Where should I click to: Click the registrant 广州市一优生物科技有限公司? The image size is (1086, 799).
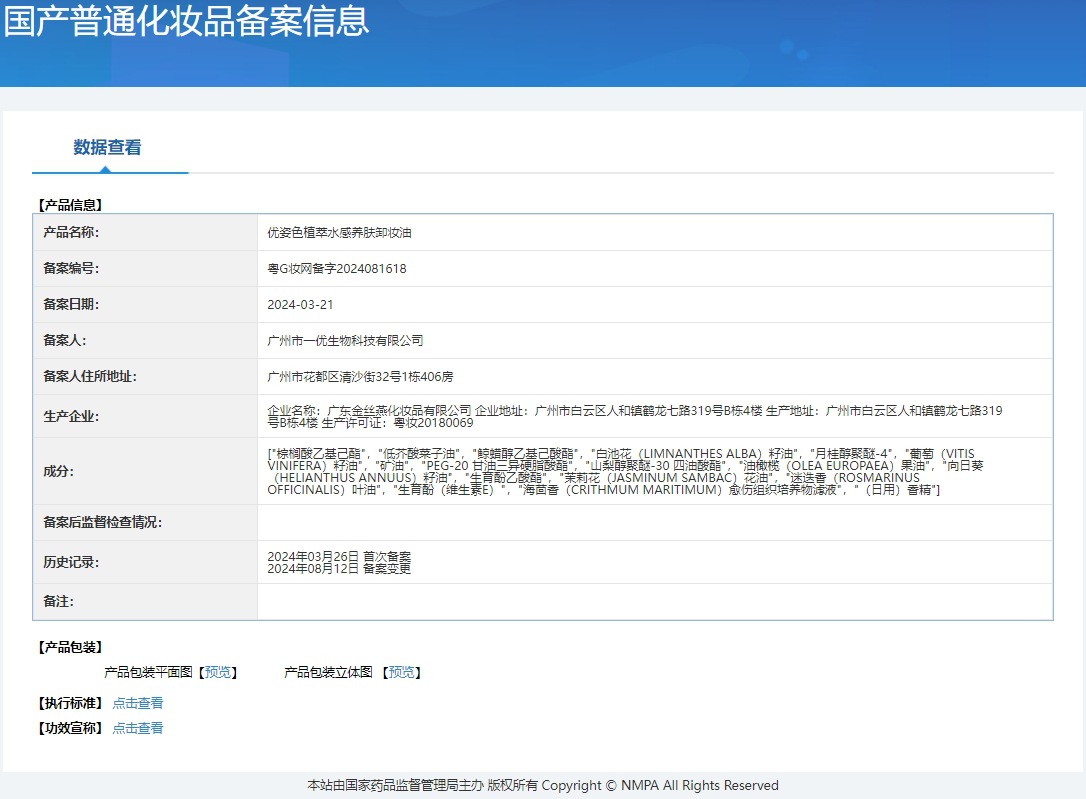click(345, 341)
